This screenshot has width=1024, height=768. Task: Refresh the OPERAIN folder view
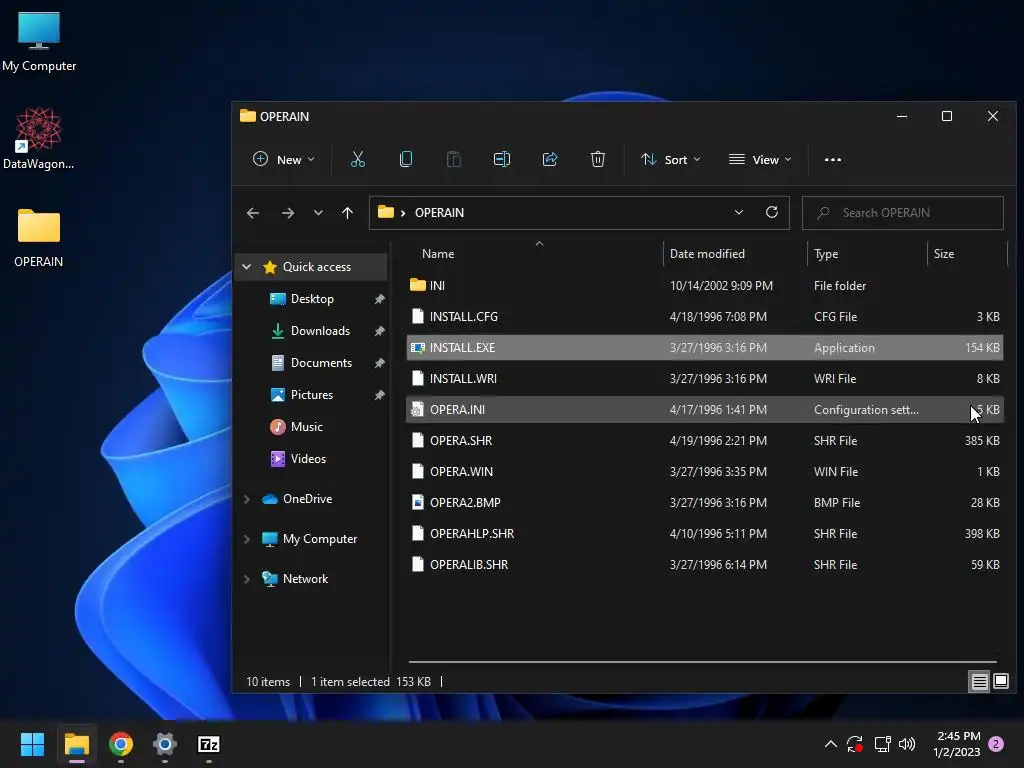click(x=772, y=212)
